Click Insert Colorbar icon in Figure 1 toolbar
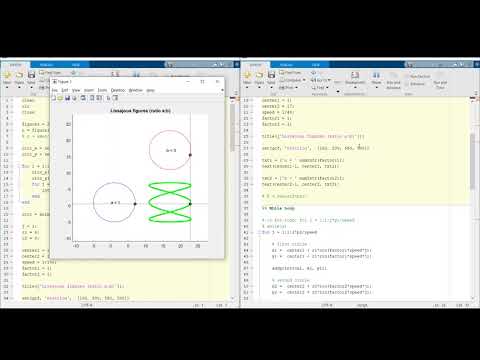Viewport: 480px width, 360px height. point(92,98)
